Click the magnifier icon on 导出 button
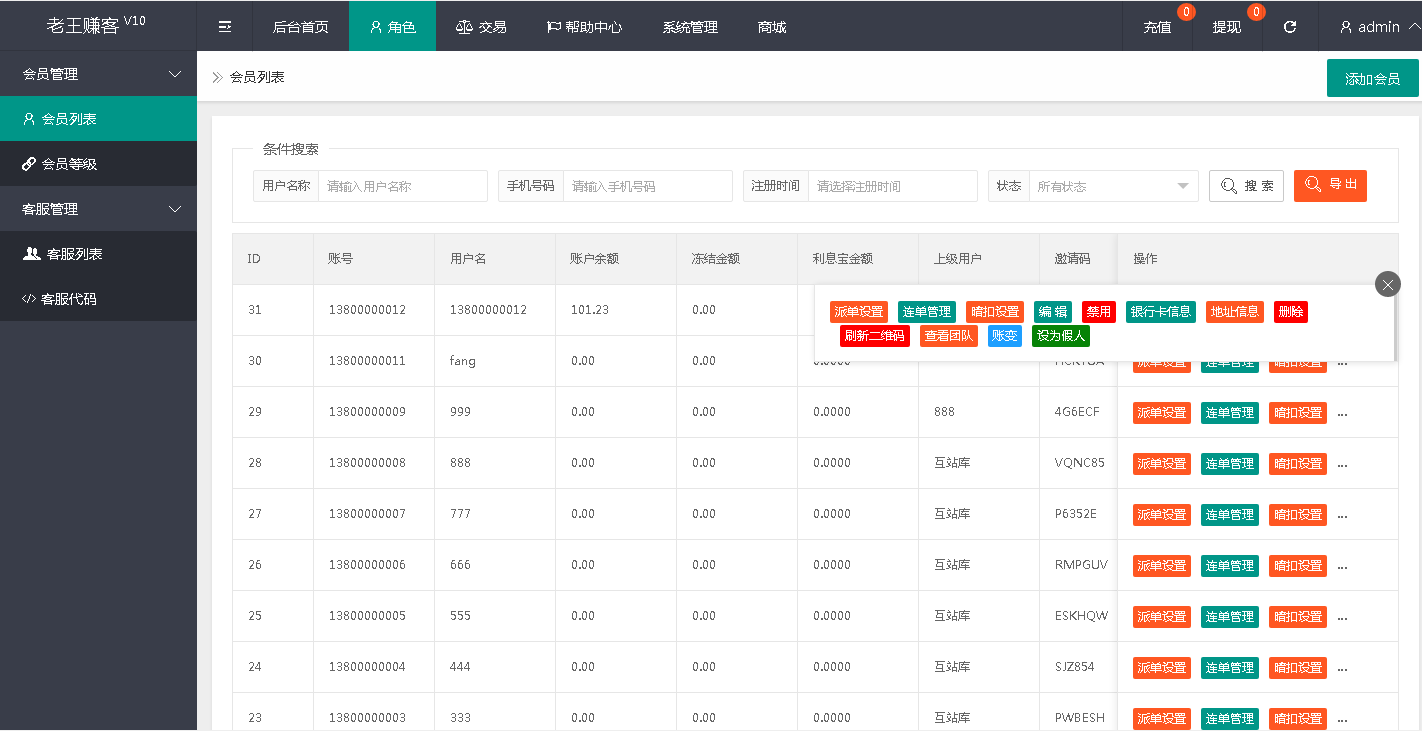 coord(1313,184)
